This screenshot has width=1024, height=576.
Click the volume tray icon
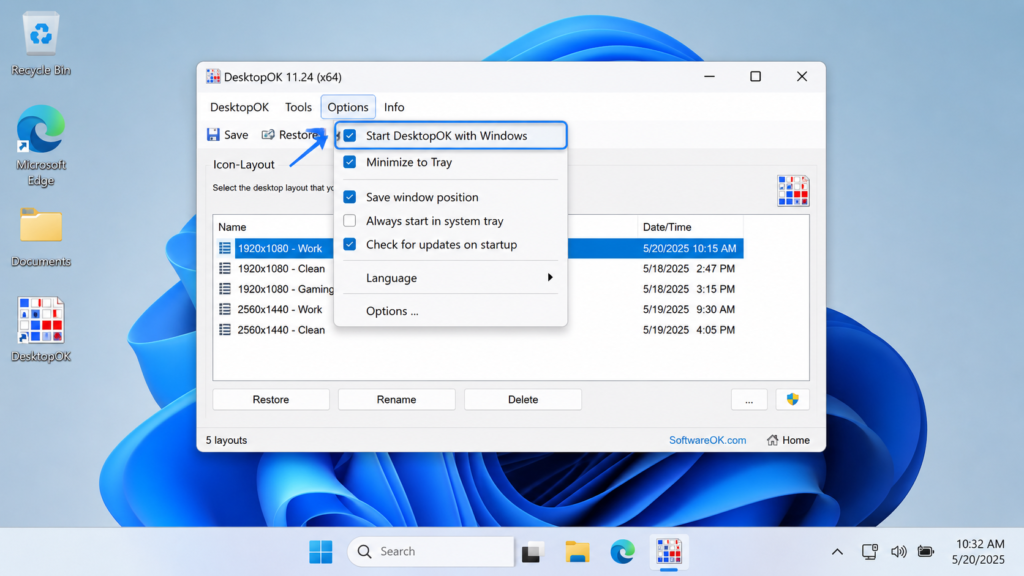point(898,552)
